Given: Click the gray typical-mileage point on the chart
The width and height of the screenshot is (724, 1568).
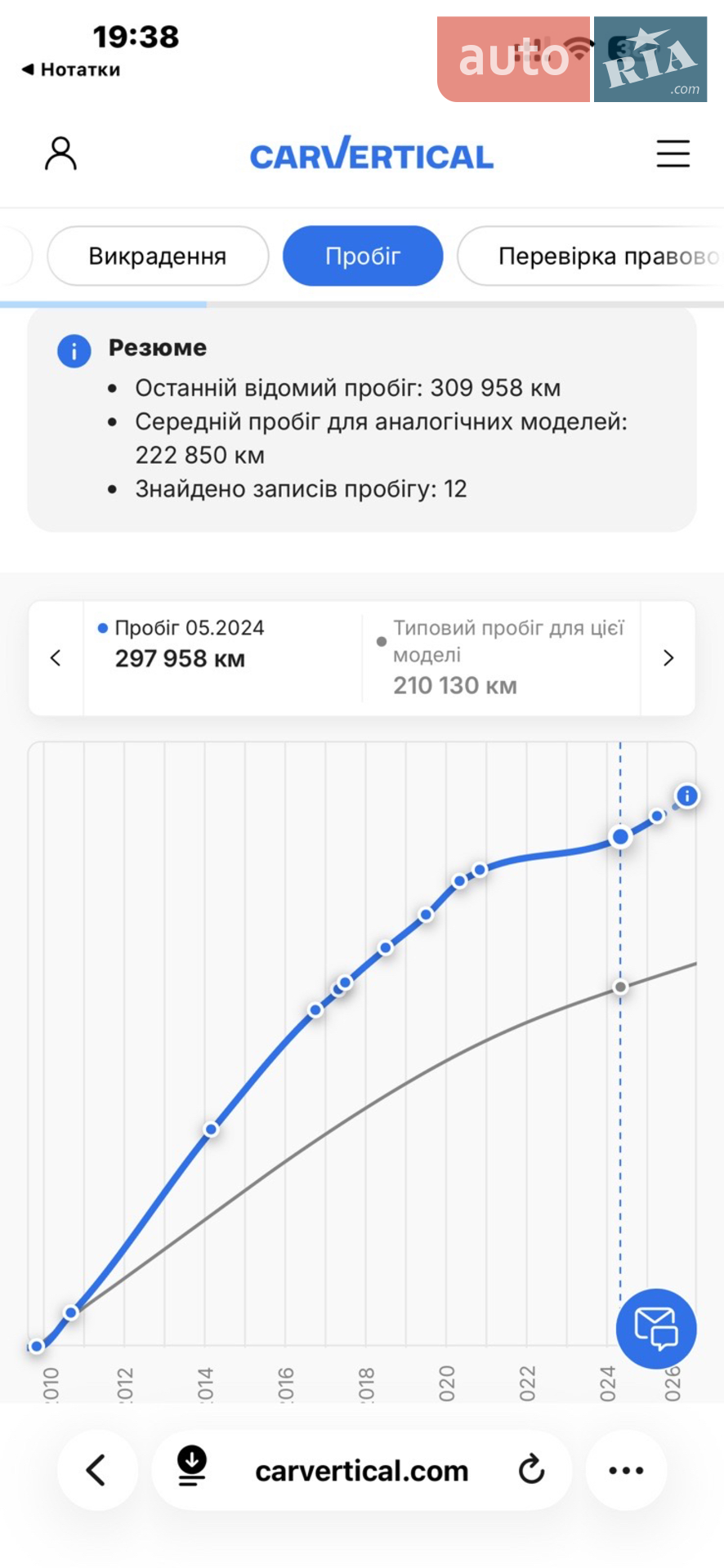Looking at the screenshot, I should pyautogui.click(x=620, y=987).
